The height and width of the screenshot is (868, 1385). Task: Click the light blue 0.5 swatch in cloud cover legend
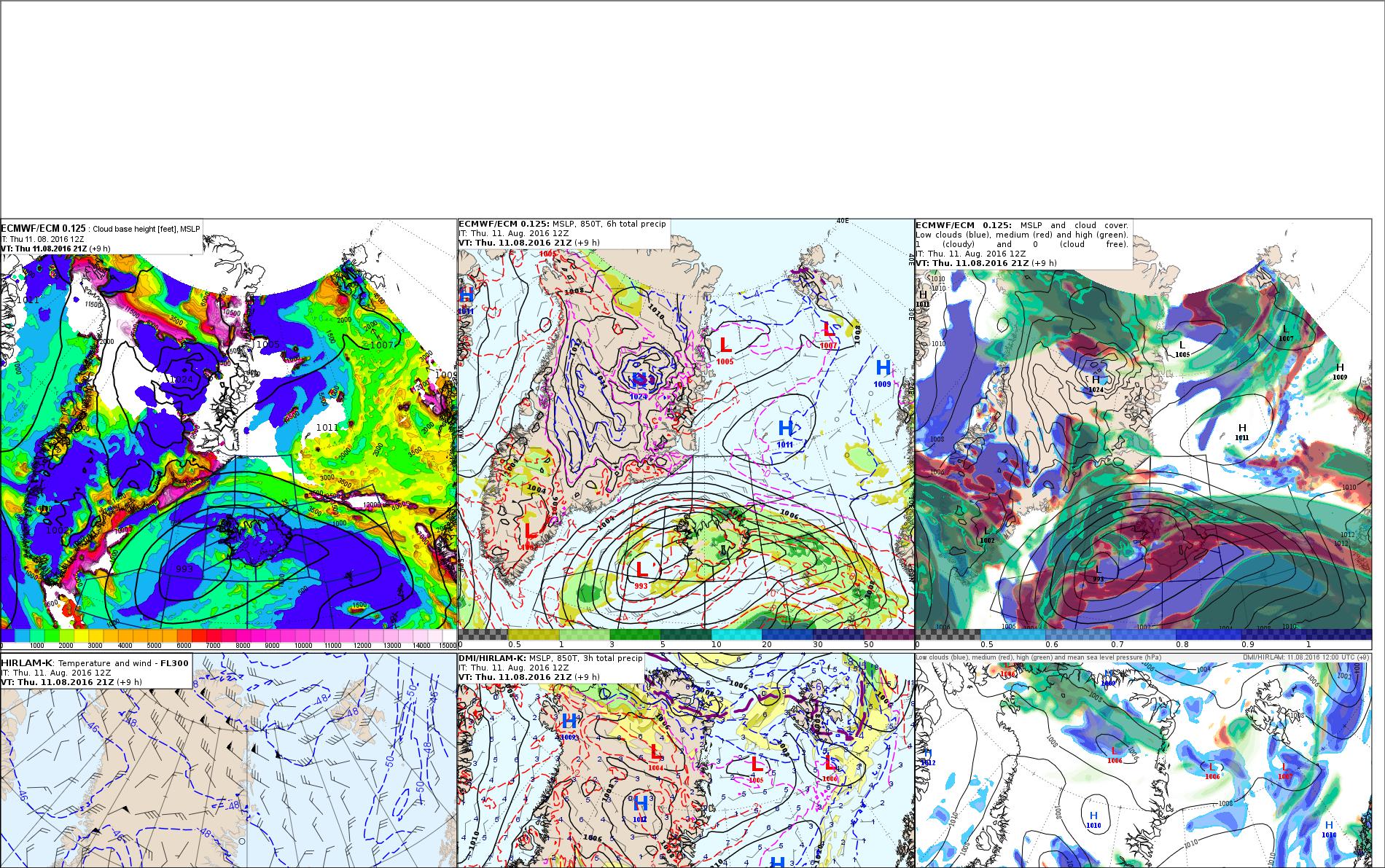[x=1013, y=634]
